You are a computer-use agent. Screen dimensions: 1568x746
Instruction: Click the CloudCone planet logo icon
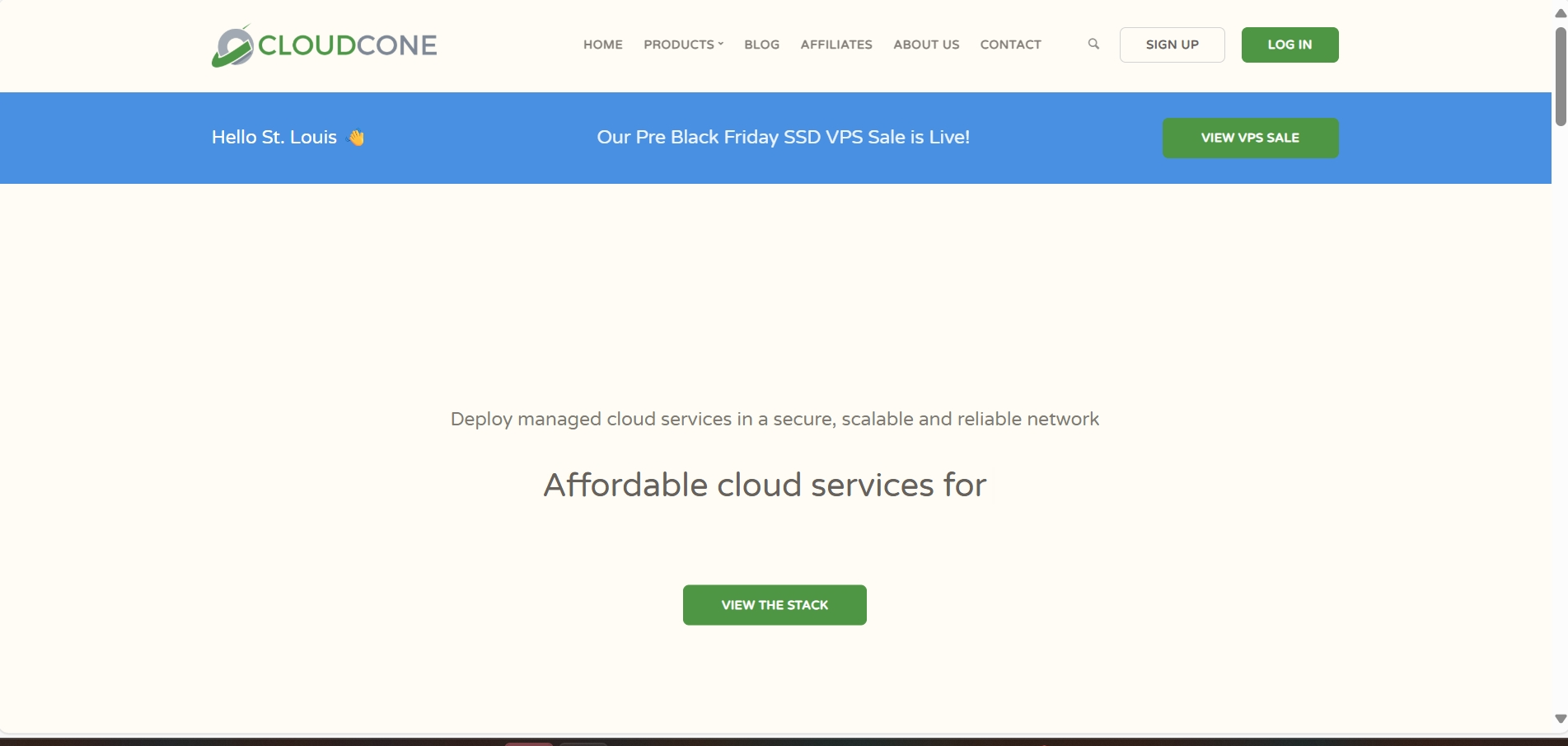tap(232, 46)
